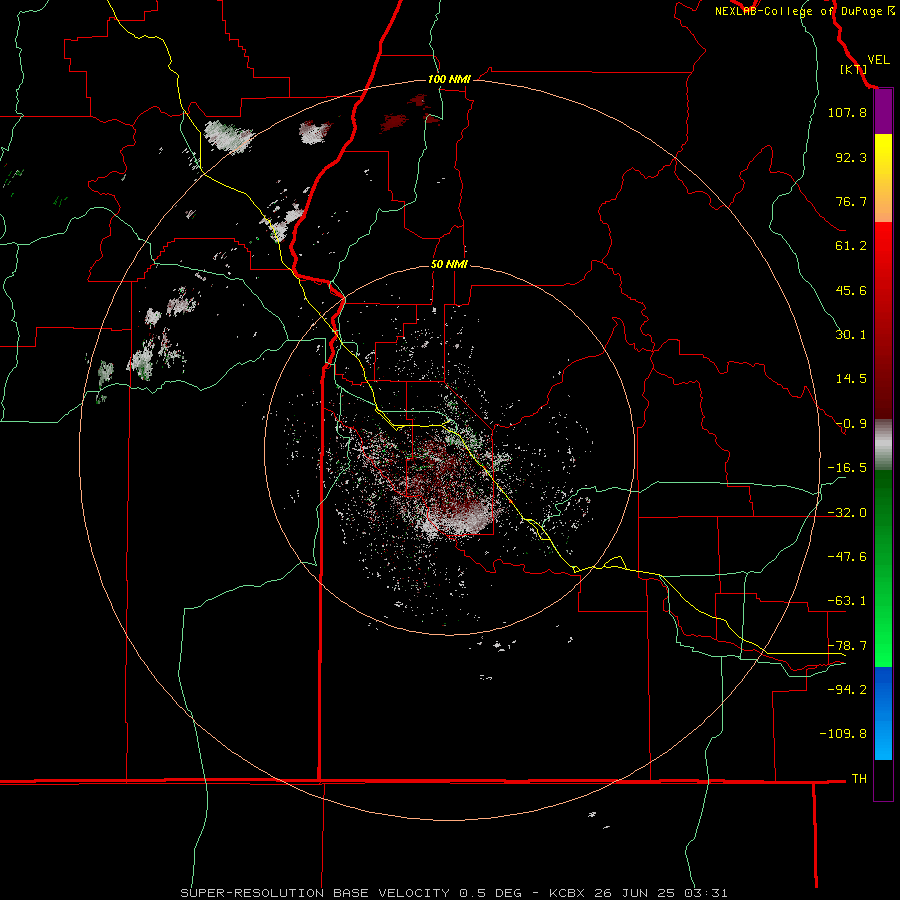Click the VEL legend title
The width and height of the screenshot is (900, 900).
coord(878,60)
